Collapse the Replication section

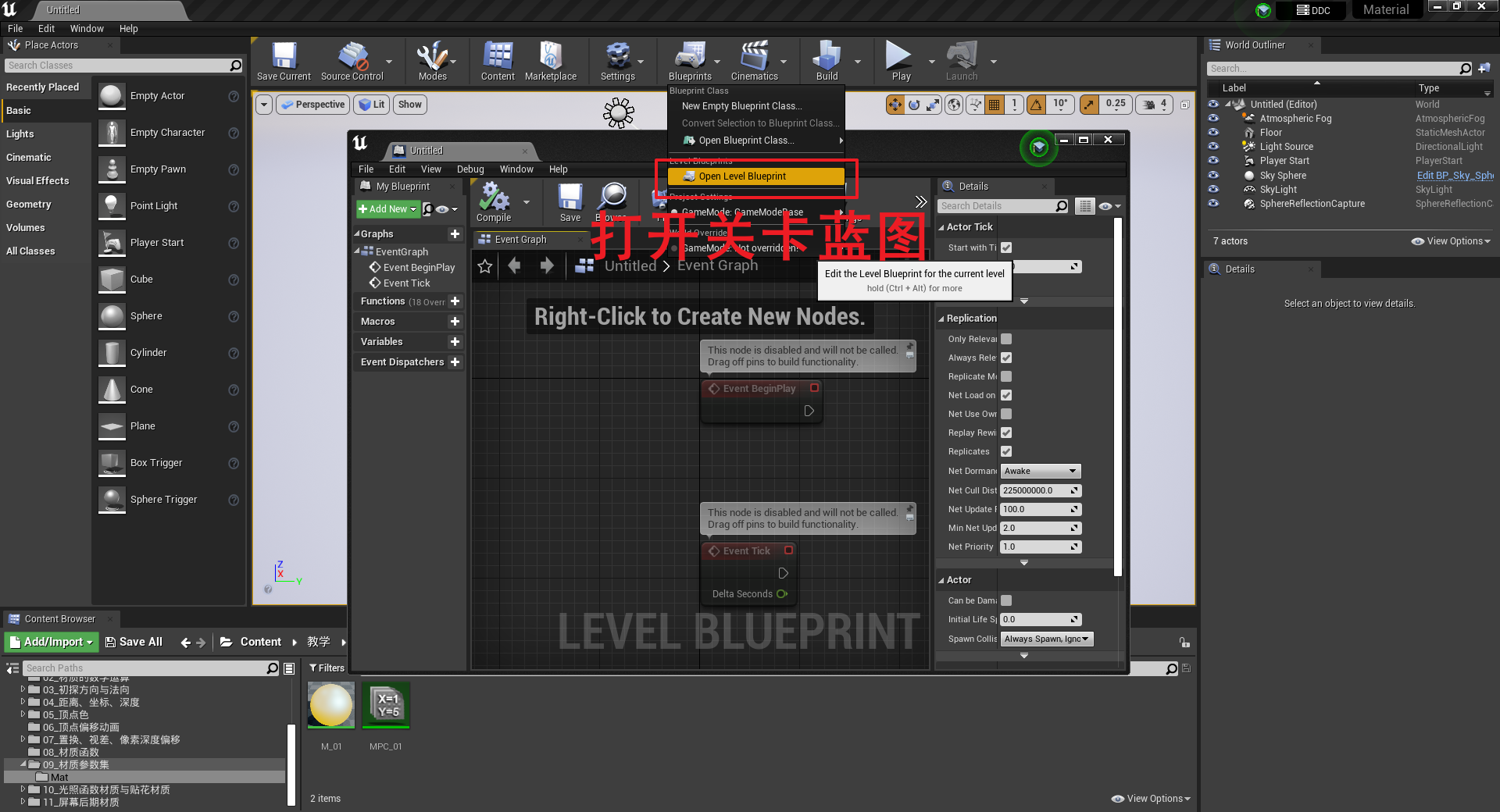point(943,318)
